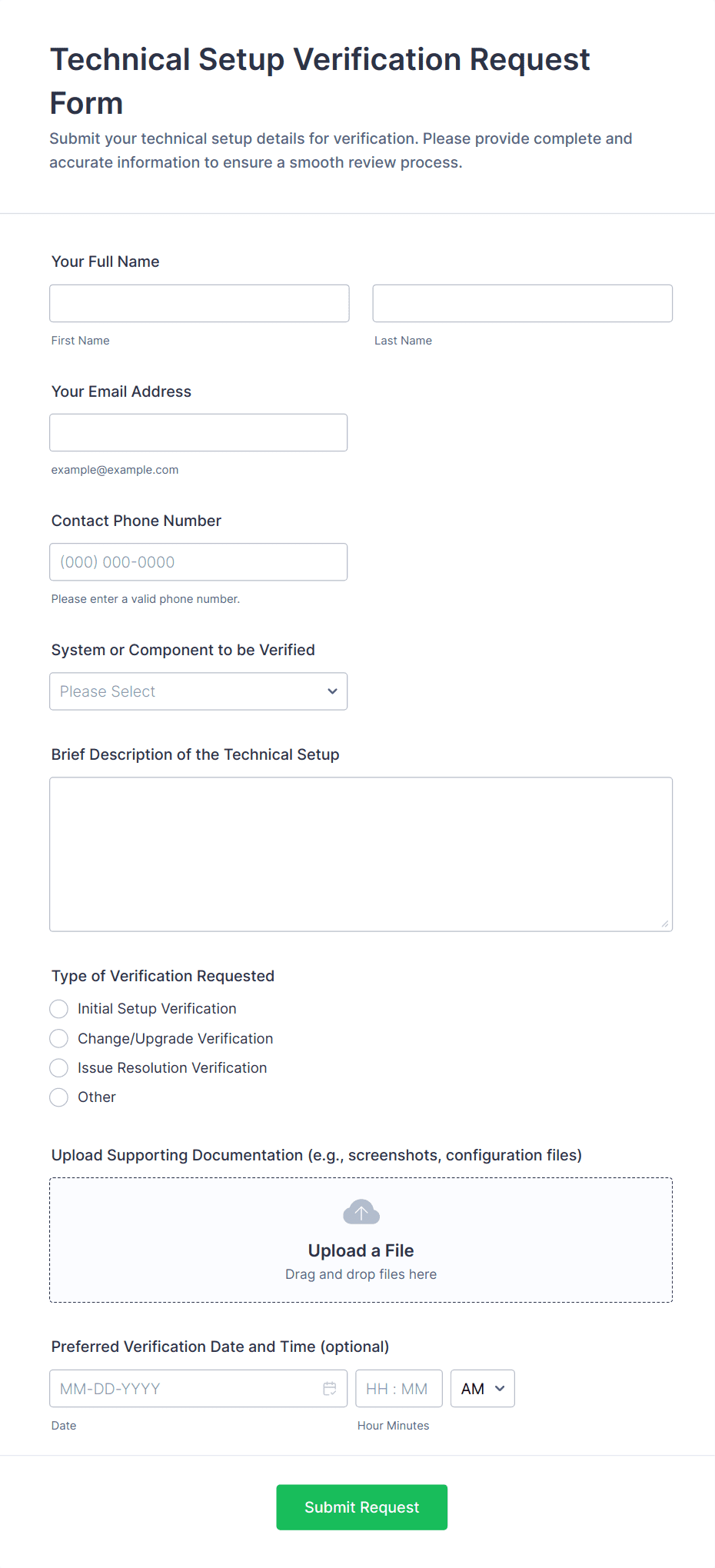Open the AM/PM time dropdown

click(x=482, y=1388)
